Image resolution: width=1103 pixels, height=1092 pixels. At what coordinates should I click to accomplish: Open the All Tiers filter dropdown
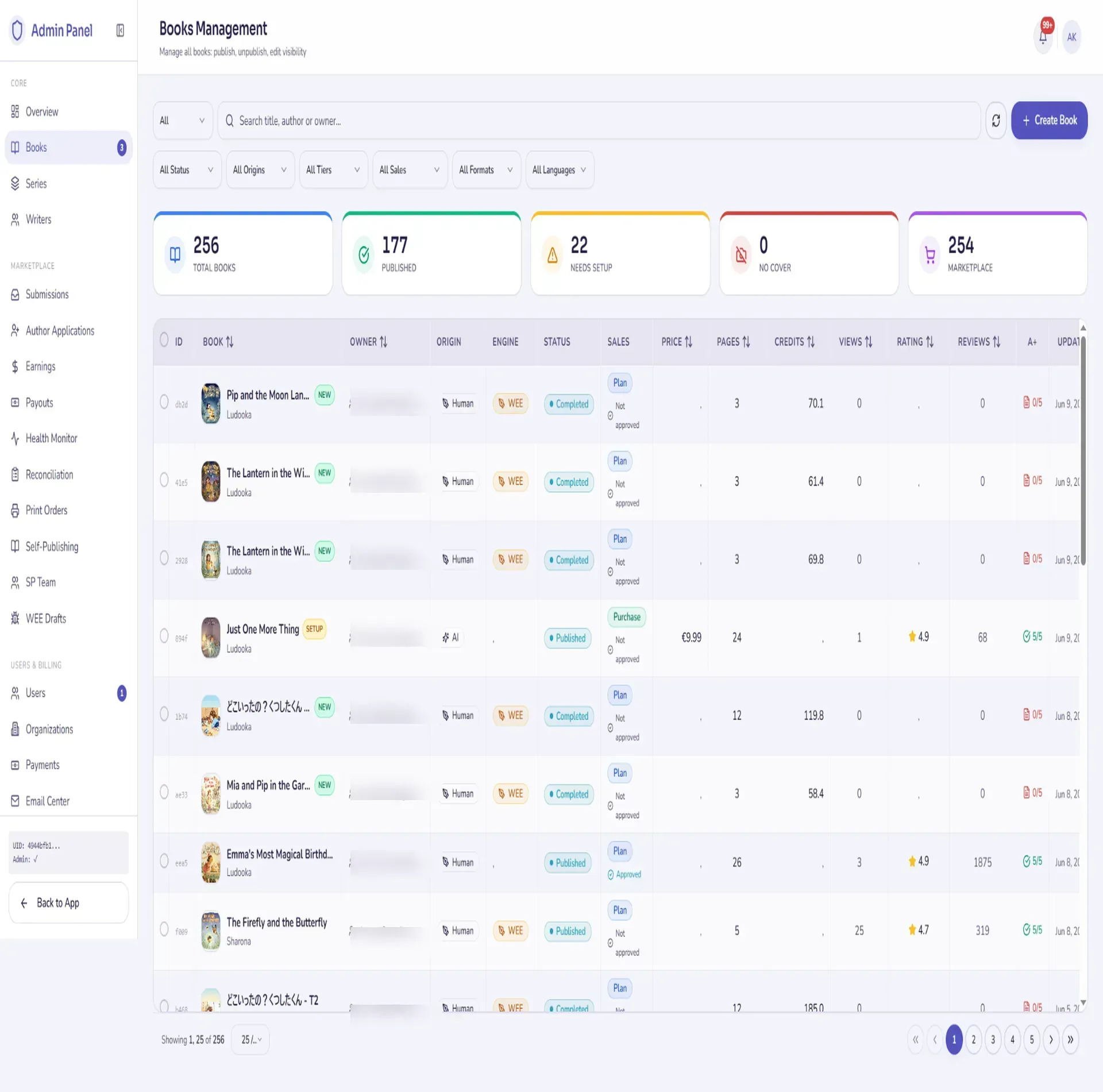[333, 169]
